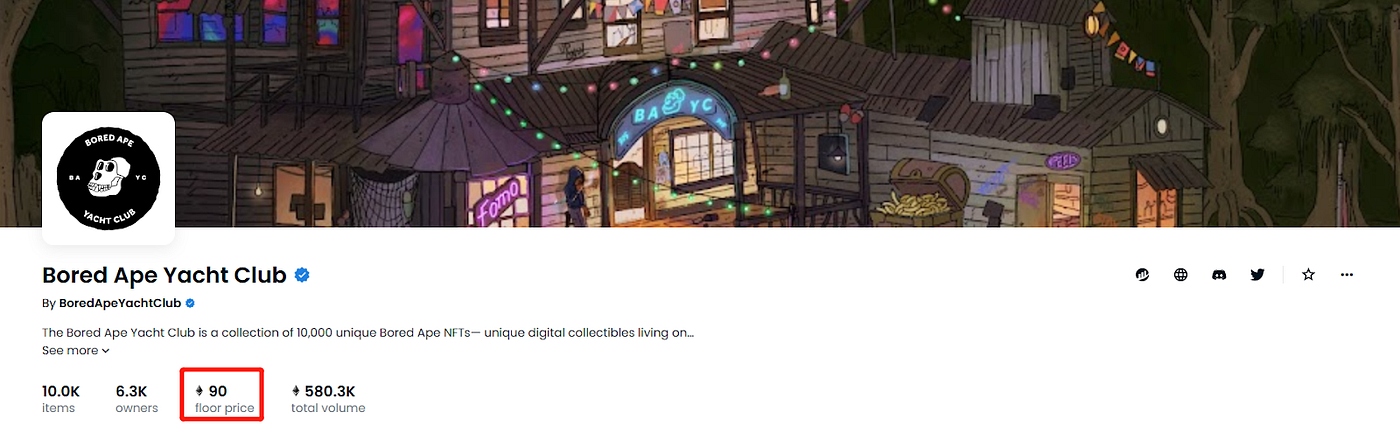The width and height of the screenshot is (1400, 426).
Task: Click the Ethereum symbol before 580.3K
Action: (x=296, y=391)
